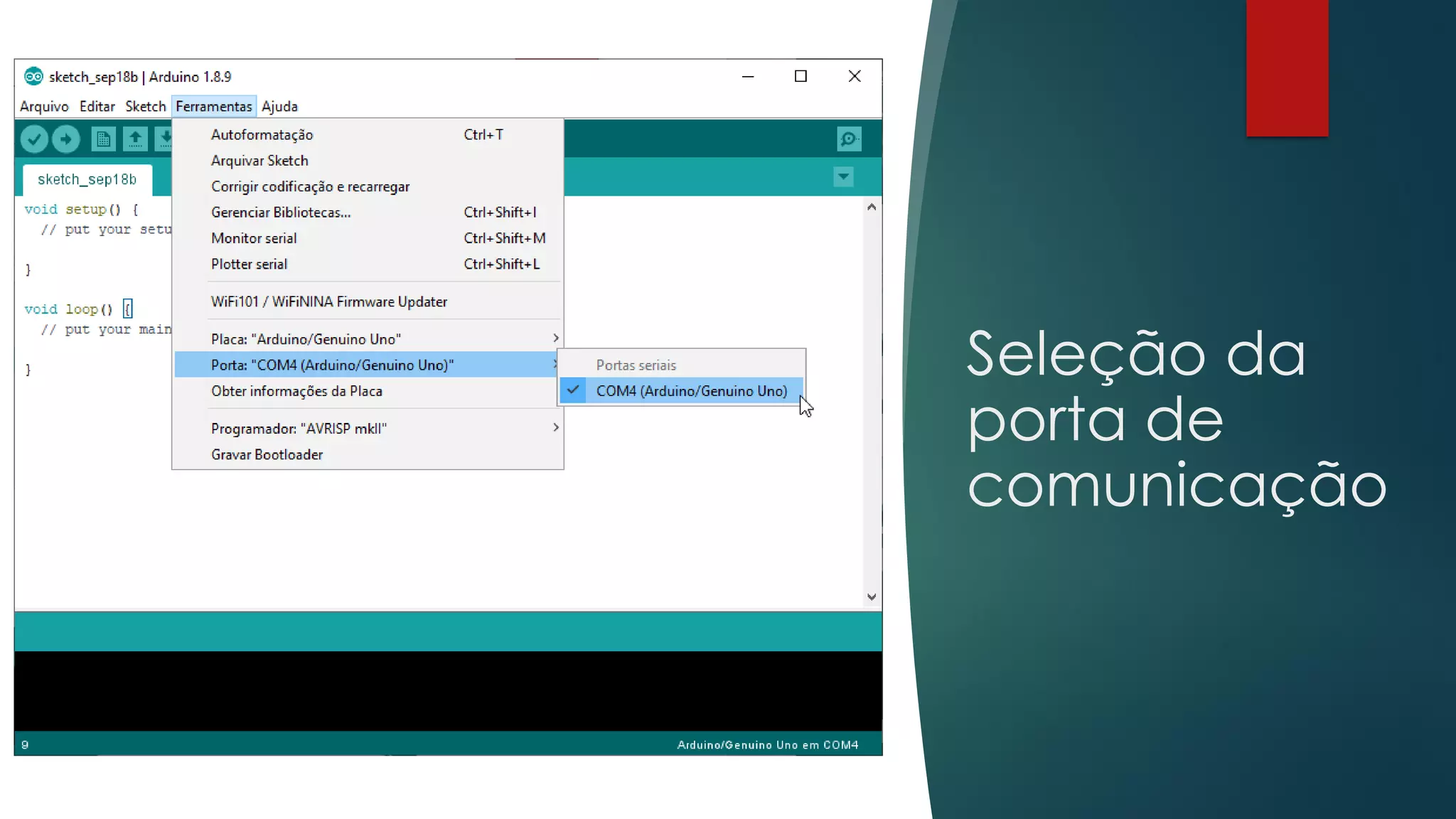The width and height of the screenshot is (1456, 819).
Task: Select the sketch_sep18b editor tab
Action: click(x=87, y=180)
